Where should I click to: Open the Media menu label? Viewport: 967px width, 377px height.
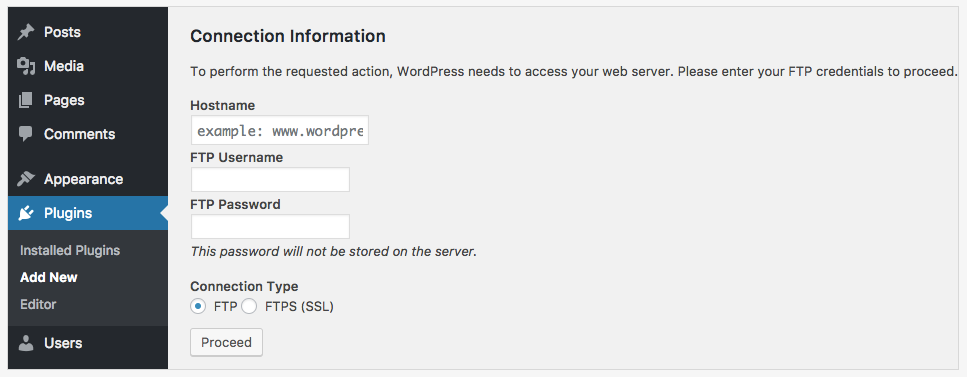point(64,66)
